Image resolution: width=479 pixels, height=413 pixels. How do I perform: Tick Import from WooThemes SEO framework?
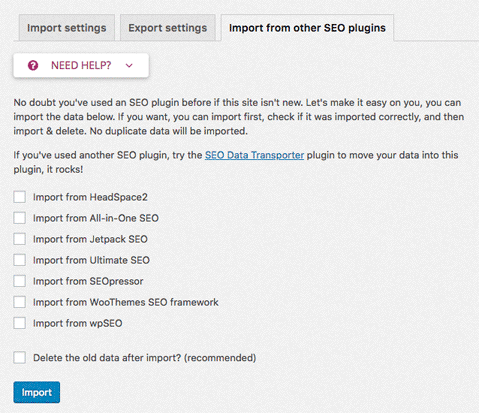point(20,302)
